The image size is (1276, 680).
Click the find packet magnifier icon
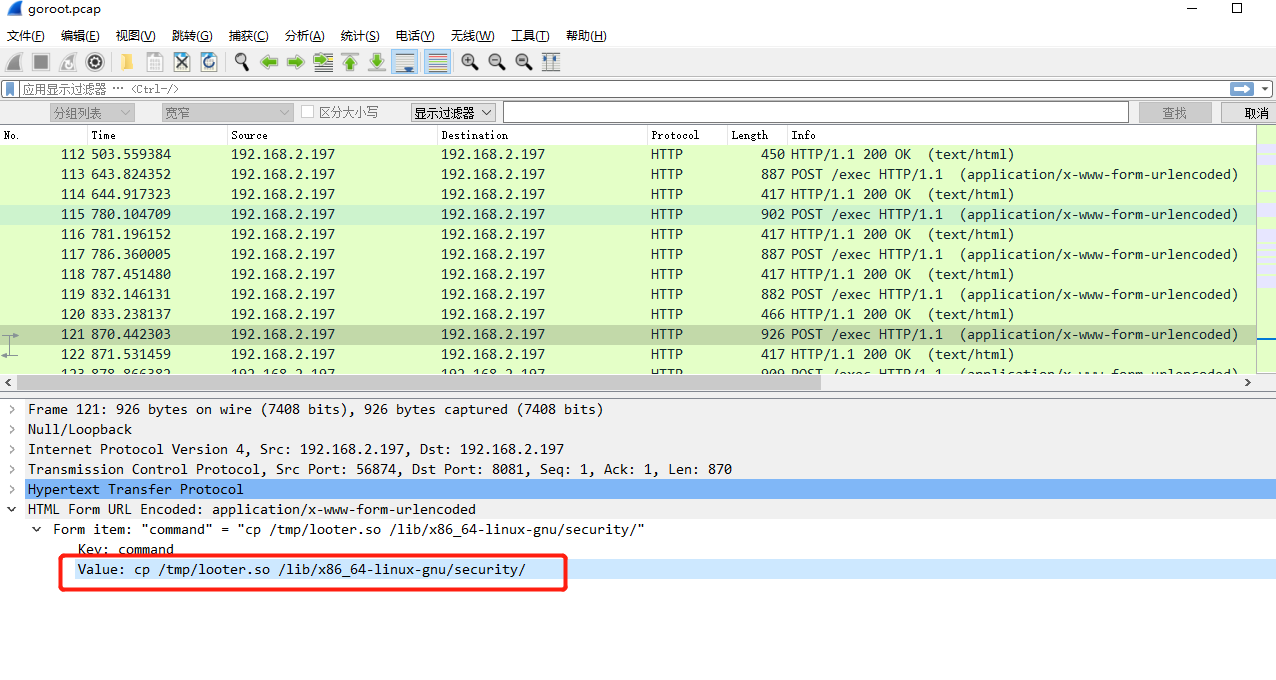[x=242, y=62]
